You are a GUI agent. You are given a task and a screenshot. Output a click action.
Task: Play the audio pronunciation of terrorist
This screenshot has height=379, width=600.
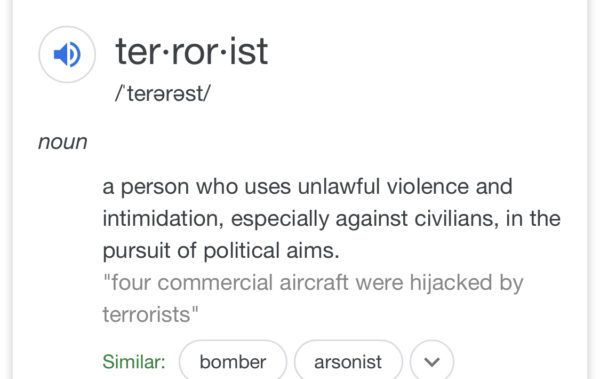click(67, 54)
